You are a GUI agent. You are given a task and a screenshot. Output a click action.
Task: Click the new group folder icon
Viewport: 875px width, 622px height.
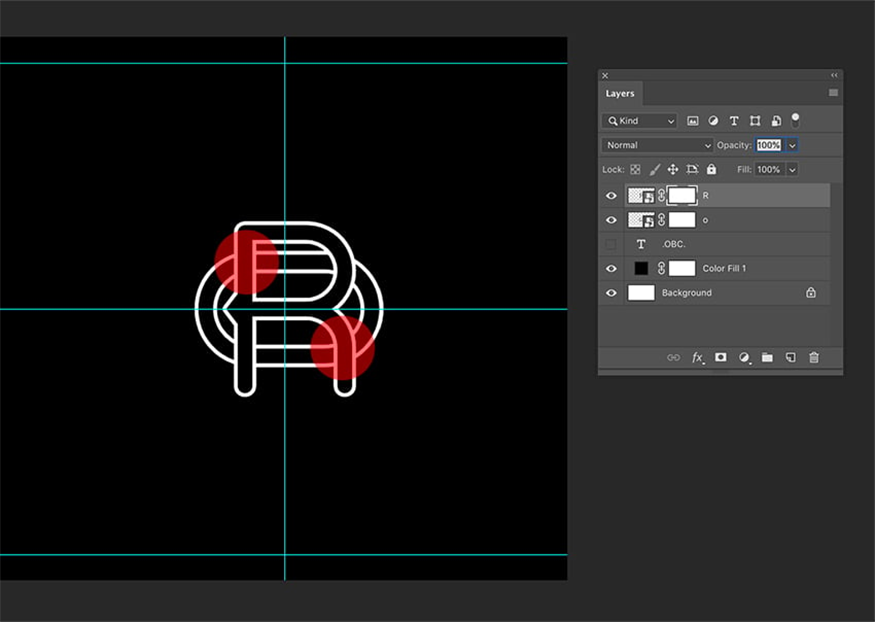(x=767, y=357)
